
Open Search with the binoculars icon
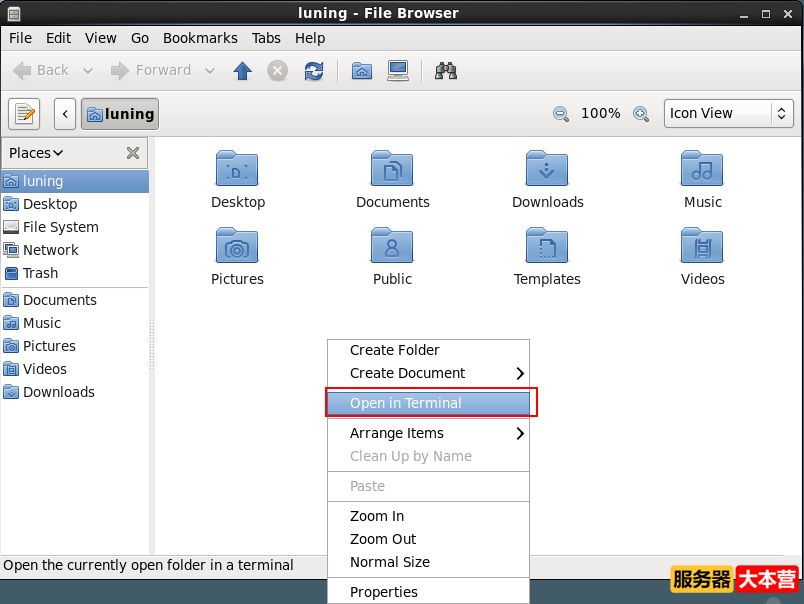(446, 70)
